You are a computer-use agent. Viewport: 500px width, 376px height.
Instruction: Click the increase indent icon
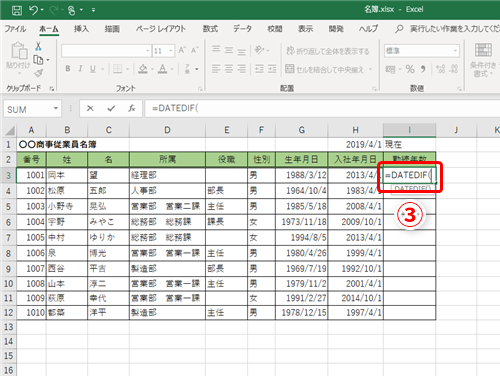coord(272,69)
